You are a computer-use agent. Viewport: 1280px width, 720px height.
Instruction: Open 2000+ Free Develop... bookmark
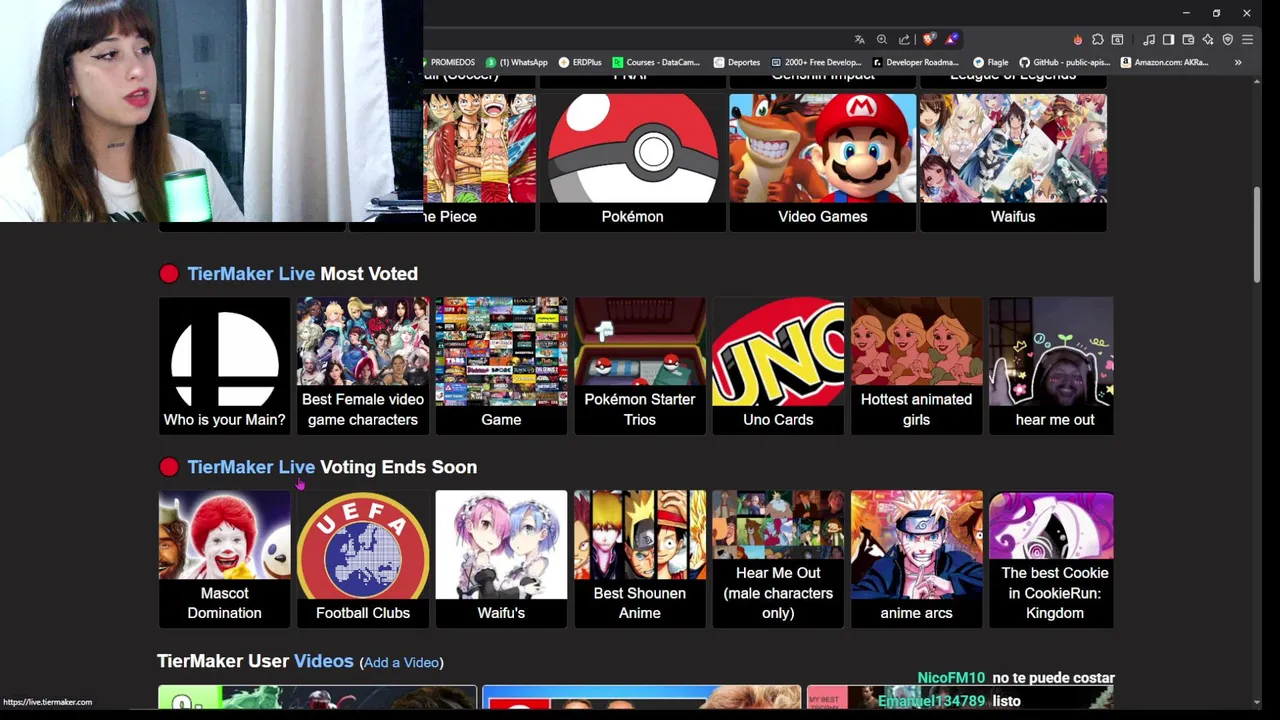pos(816,62)
